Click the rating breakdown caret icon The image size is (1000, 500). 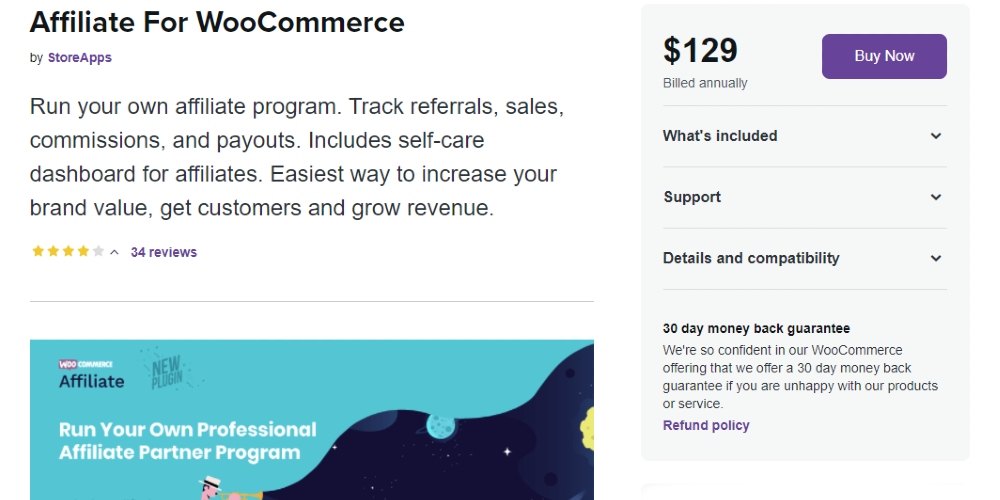pos(114,252)
